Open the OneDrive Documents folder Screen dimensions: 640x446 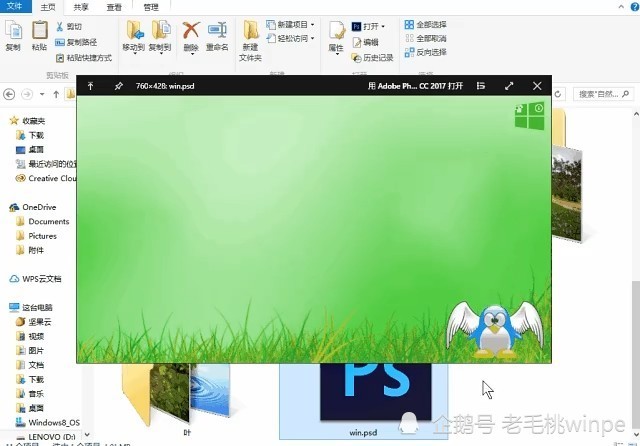(43, 221)
